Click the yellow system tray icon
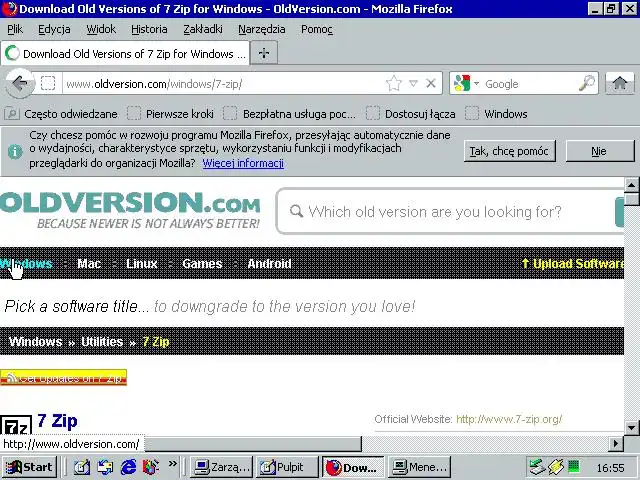 click(x=556, y=467)
